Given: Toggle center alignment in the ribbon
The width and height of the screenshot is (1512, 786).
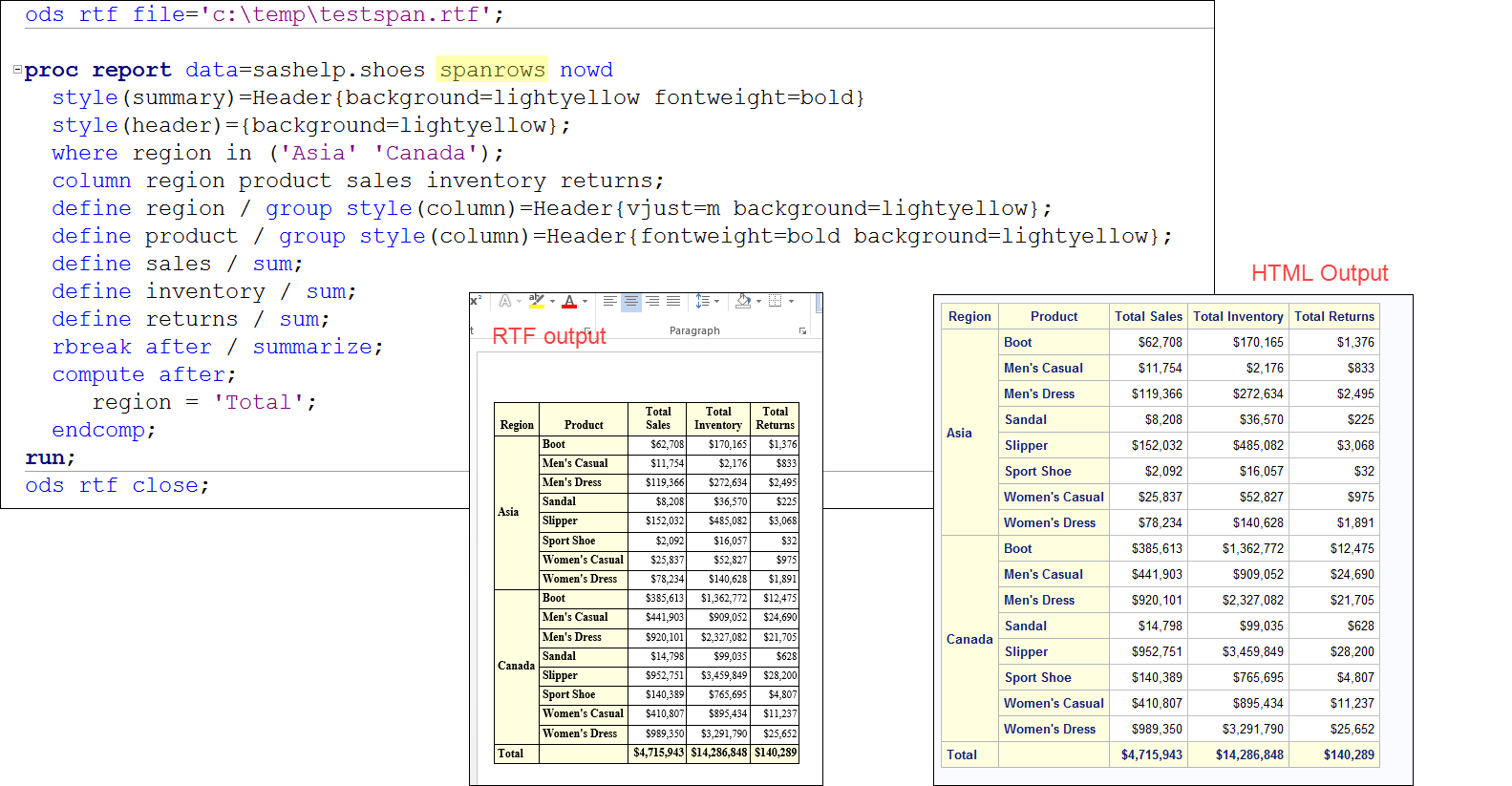Looking at the screenshot, I should pyautogui.click(x=631, y=301).
